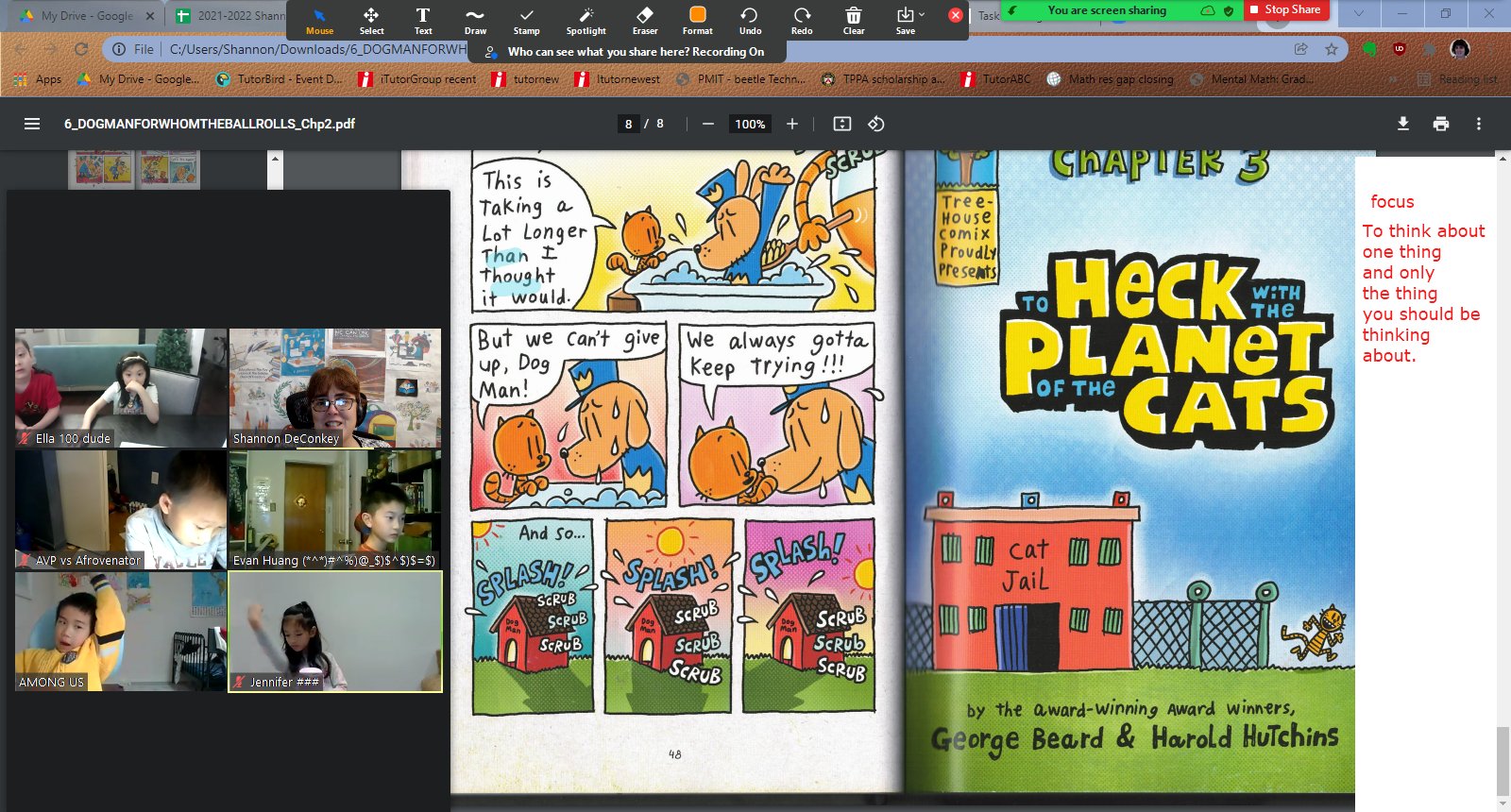This screenshot has width=1511, height=812.
Task: Open page thumbnail in PDF sidebar
Action: 134,170
